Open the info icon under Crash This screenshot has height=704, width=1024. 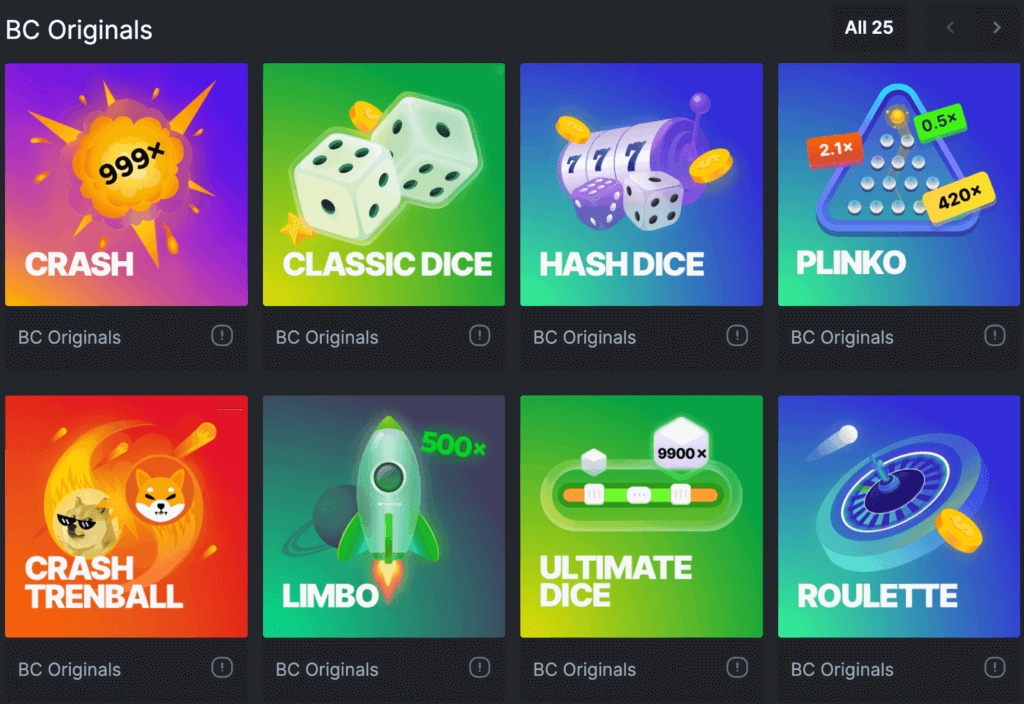point(222,336)
